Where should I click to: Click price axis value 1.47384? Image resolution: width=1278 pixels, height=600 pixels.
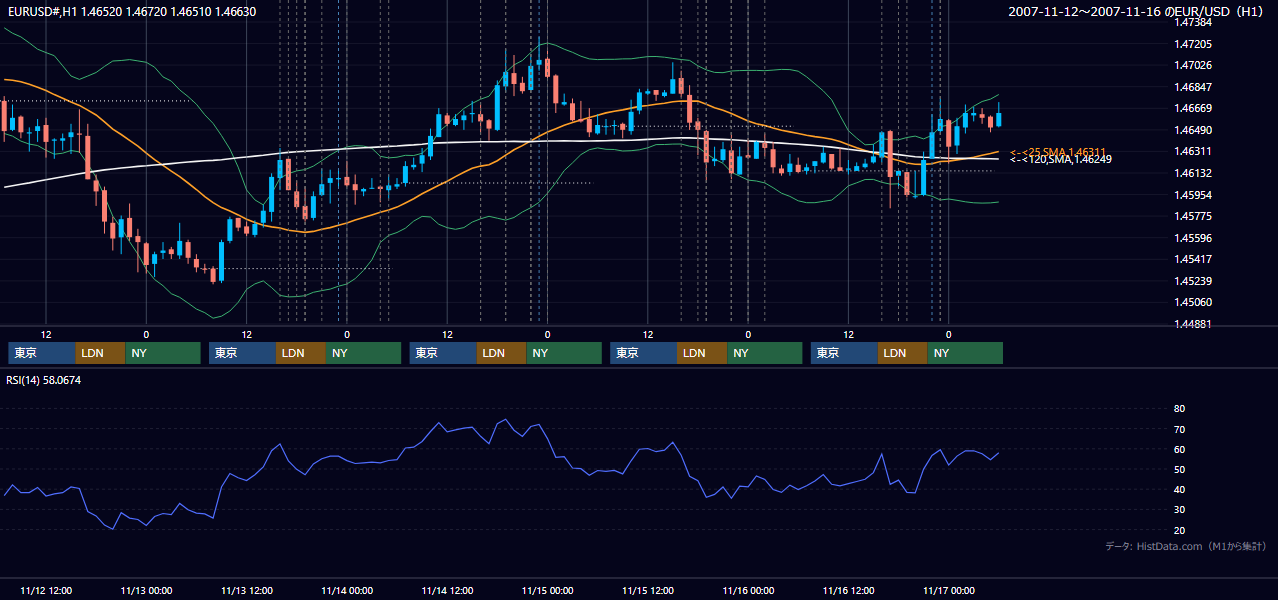1193,22
